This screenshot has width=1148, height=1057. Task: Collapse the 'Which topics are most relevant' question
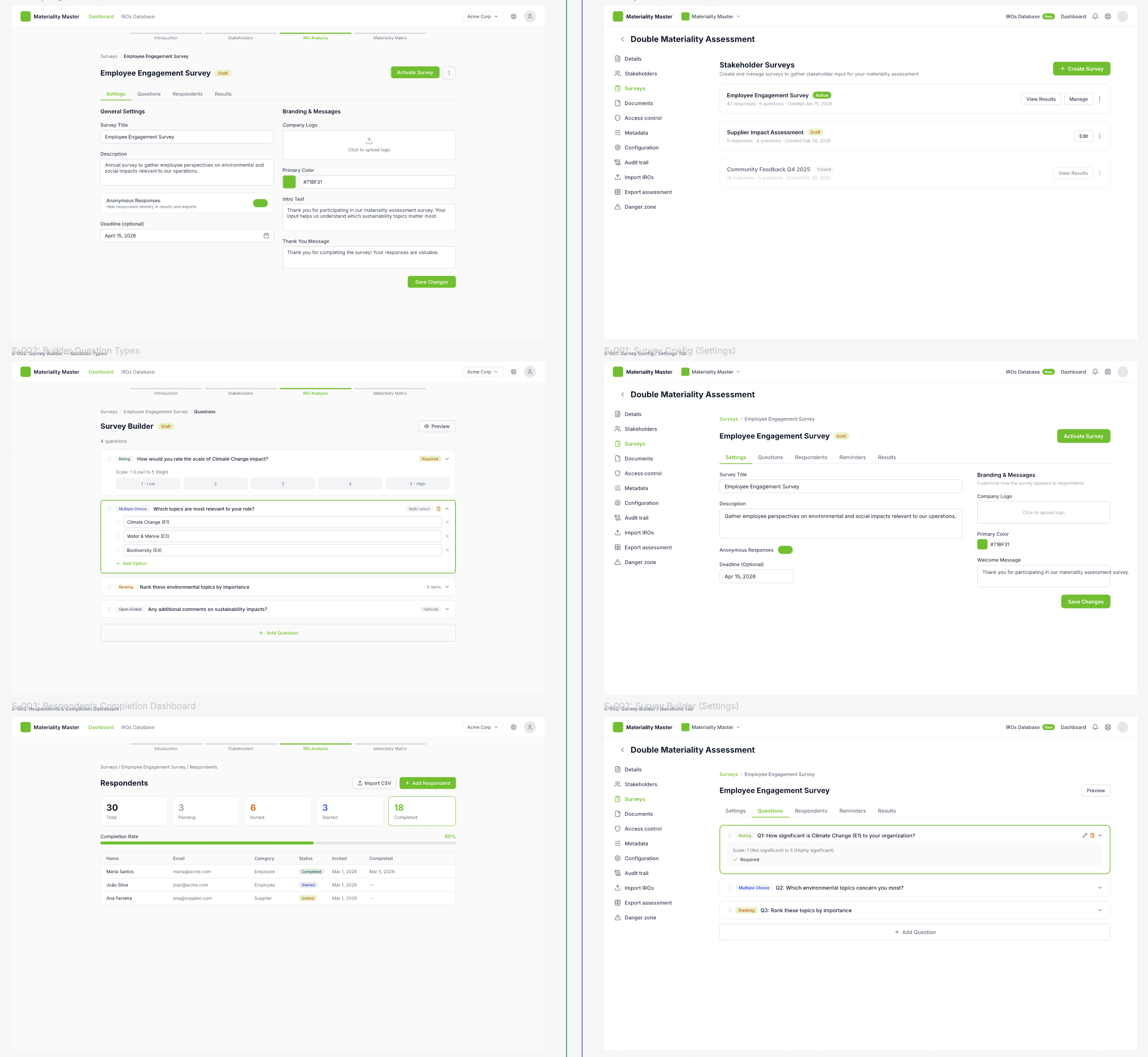pos(447,508)
